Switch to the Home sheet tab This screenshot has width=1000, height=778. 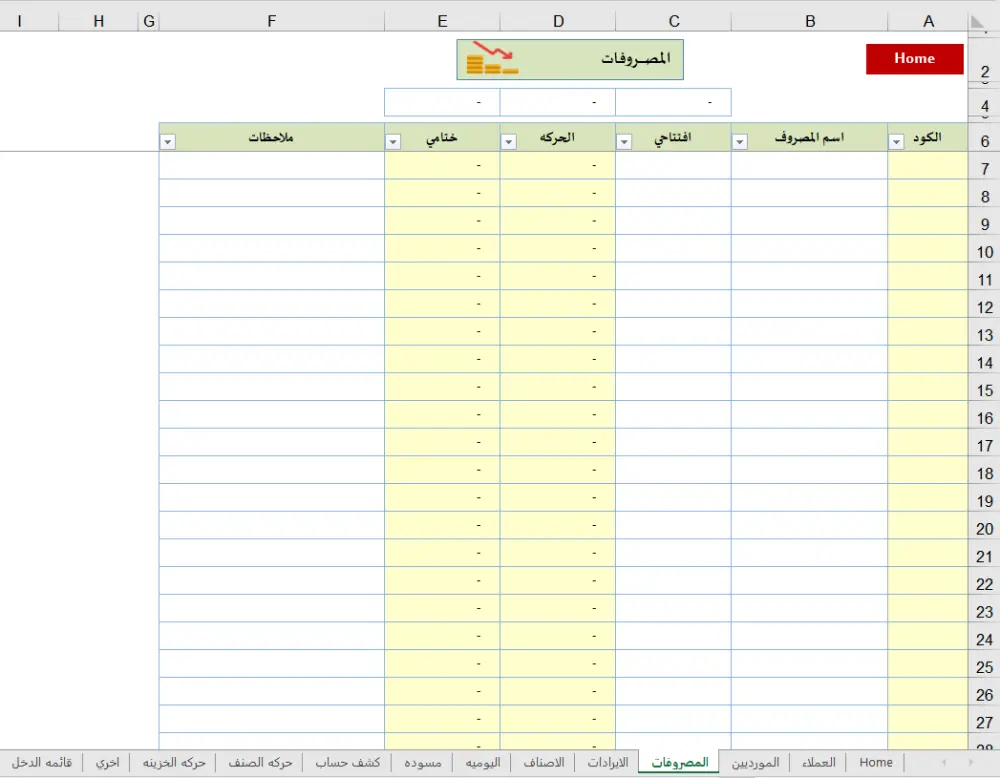876,762
